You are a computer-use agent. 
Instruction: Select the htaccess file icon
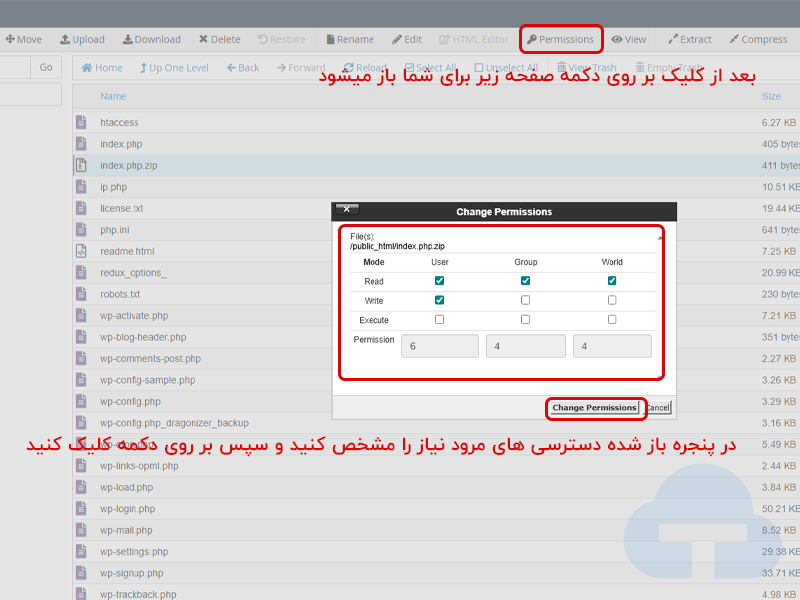[x=81, y=122]
